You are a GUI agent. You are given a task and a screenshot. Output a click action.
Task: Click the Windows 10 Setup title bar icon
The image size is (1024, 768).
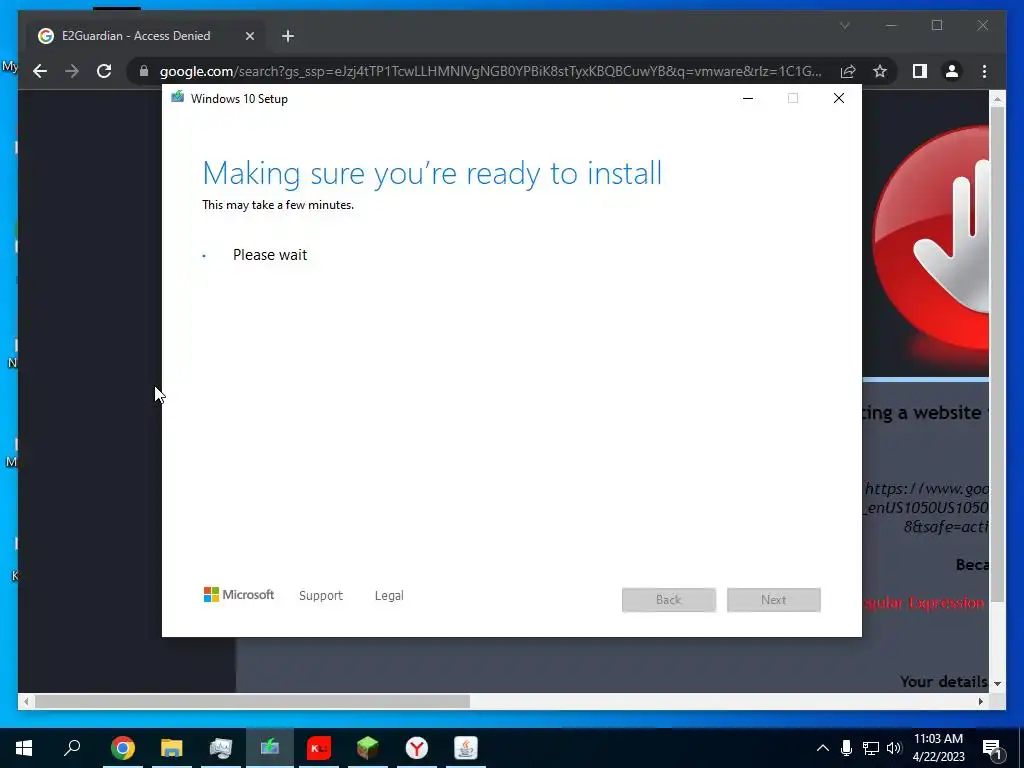[x=177, y=98]
